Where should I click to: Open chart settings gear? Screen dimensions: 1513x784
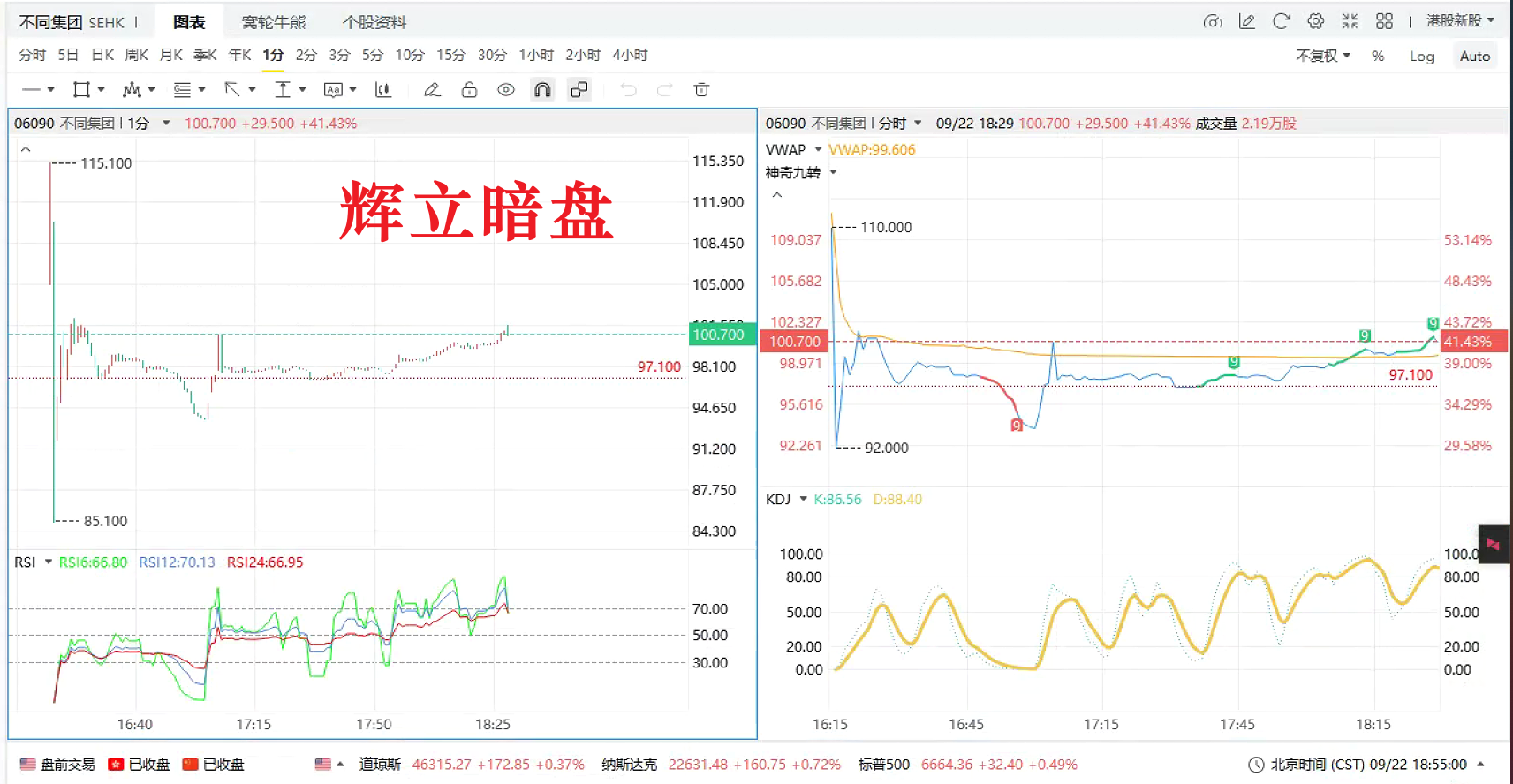click(1316, 21)
